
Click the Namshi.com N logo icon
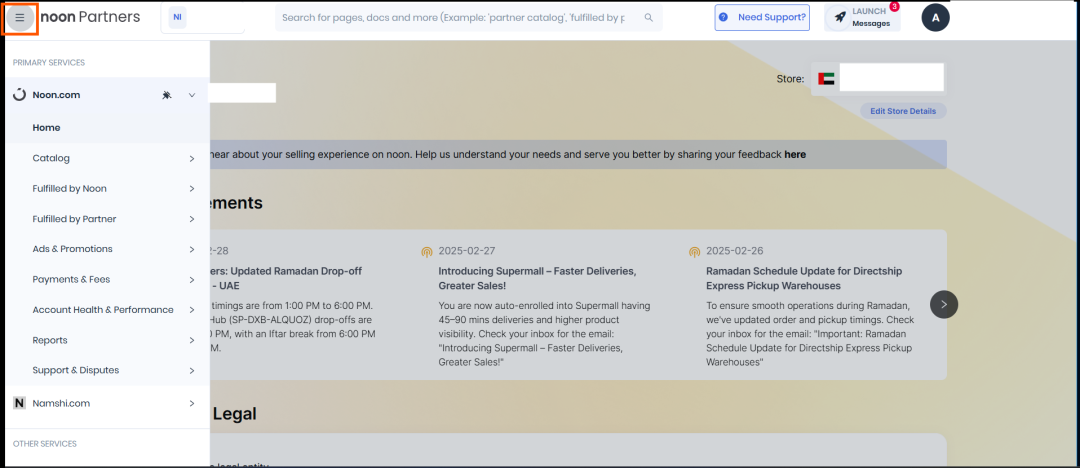[19, 403]
